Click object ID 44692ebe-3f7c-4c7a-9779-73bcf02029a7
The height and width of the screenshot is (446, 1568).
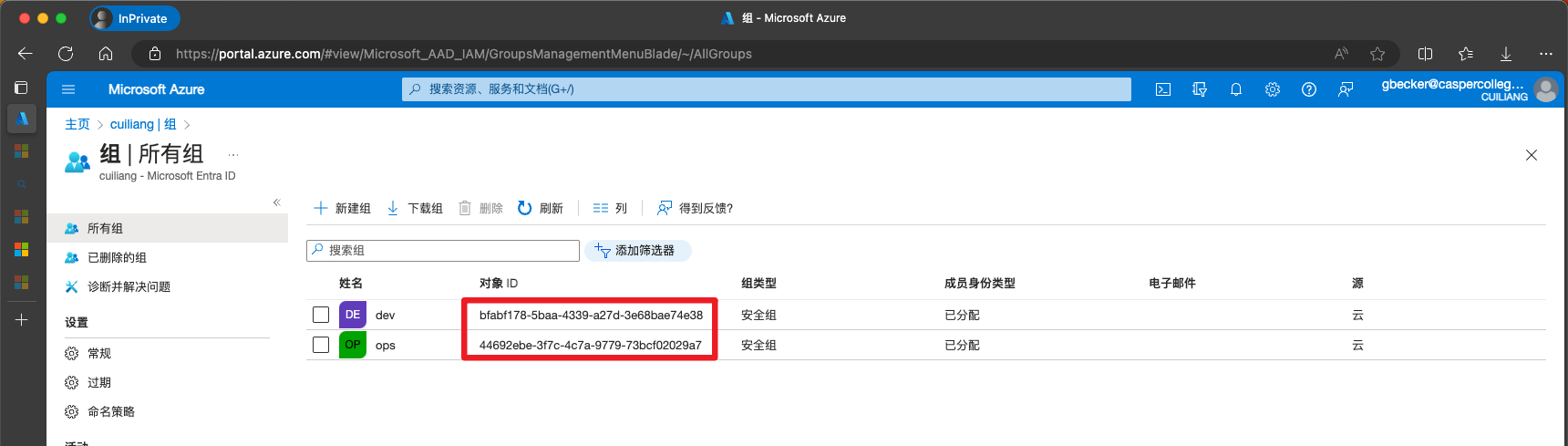pyautogui.click(x=591, y=346)
